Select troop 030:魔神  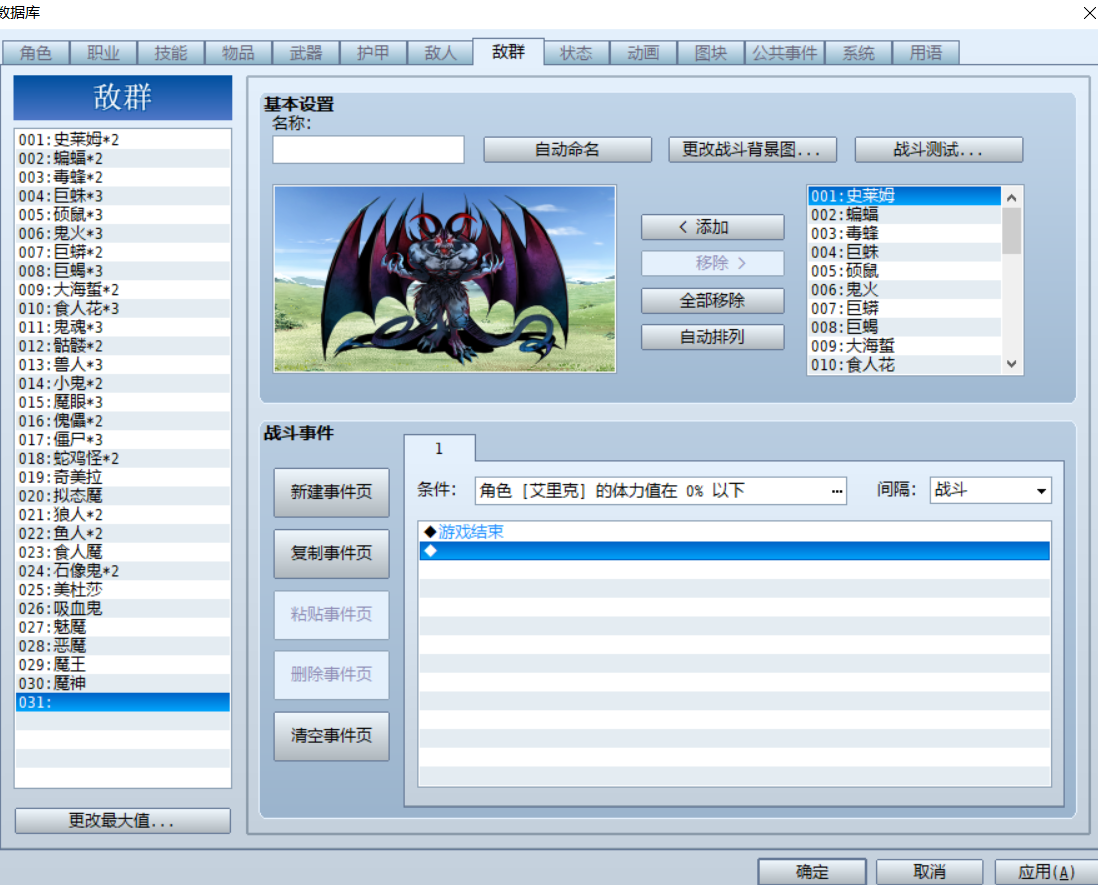(123, 683)
